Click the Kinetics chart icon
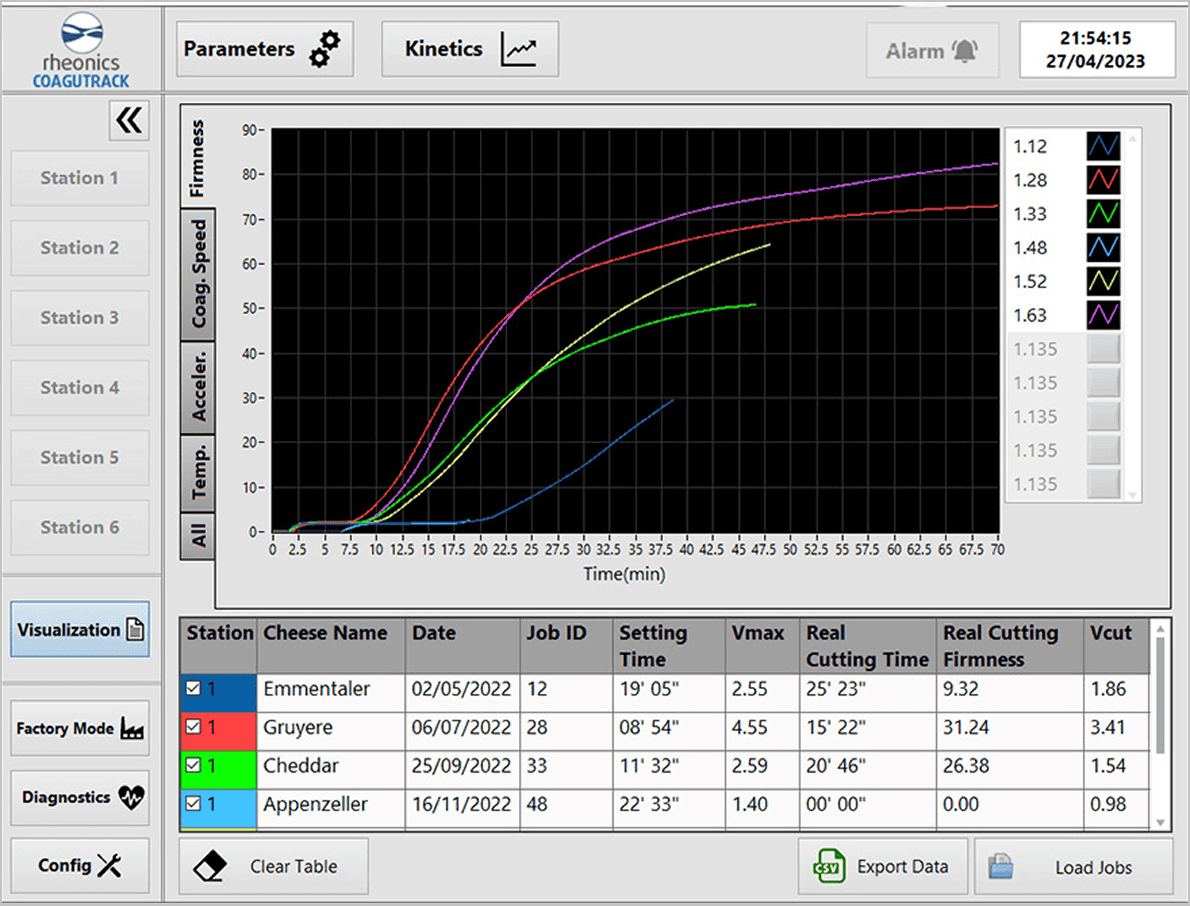The width and height of the screenshot is (1190, 906). point(519,49)
